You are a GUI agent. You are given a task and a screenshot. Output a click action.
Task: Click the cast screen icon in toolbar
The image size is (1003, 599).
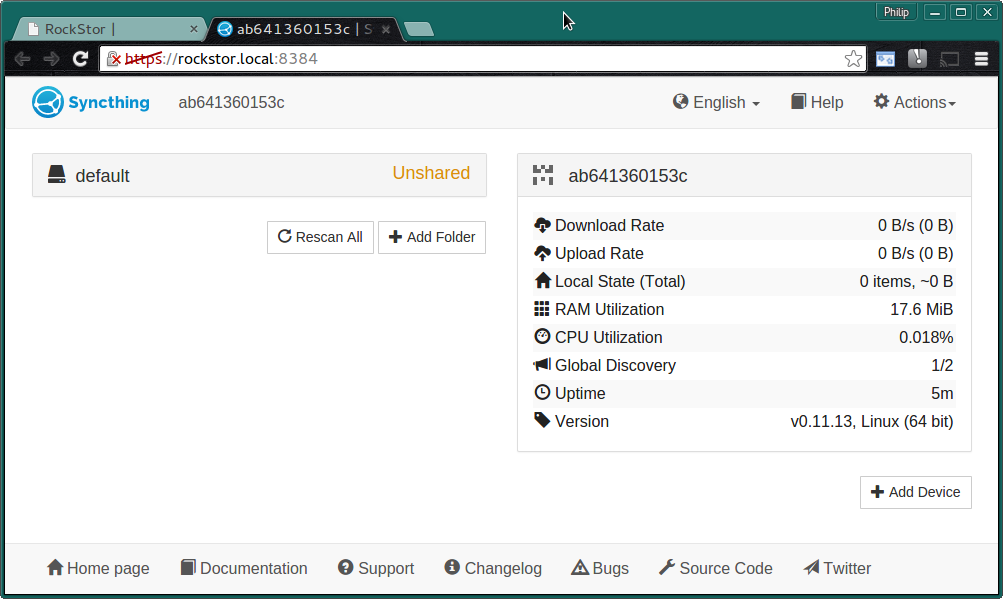tap(949, 59)
